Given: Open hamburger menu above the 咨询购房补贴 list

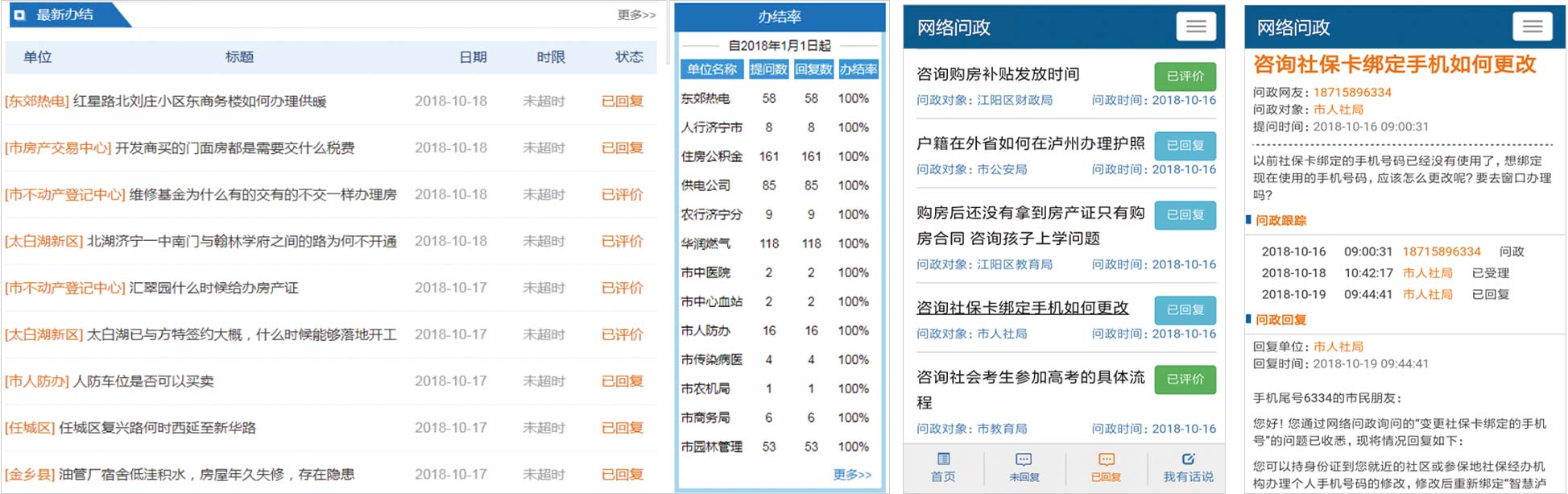Looking at the screenshot, I should [1196, 27].
